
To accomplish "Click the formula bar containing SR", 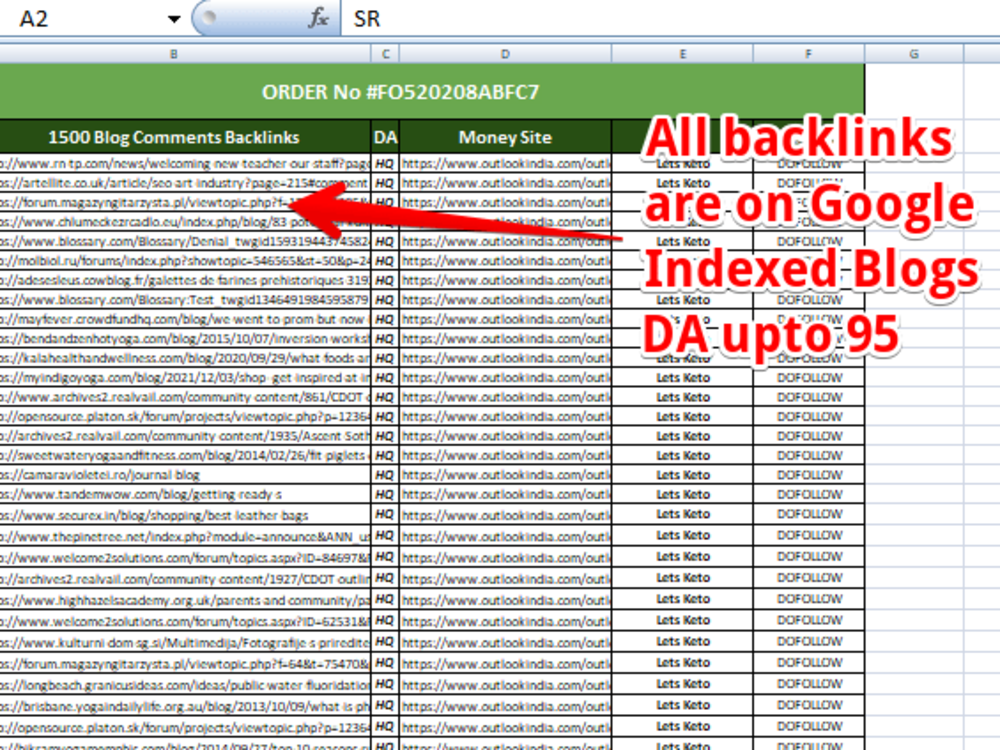I will pos(670,18).
